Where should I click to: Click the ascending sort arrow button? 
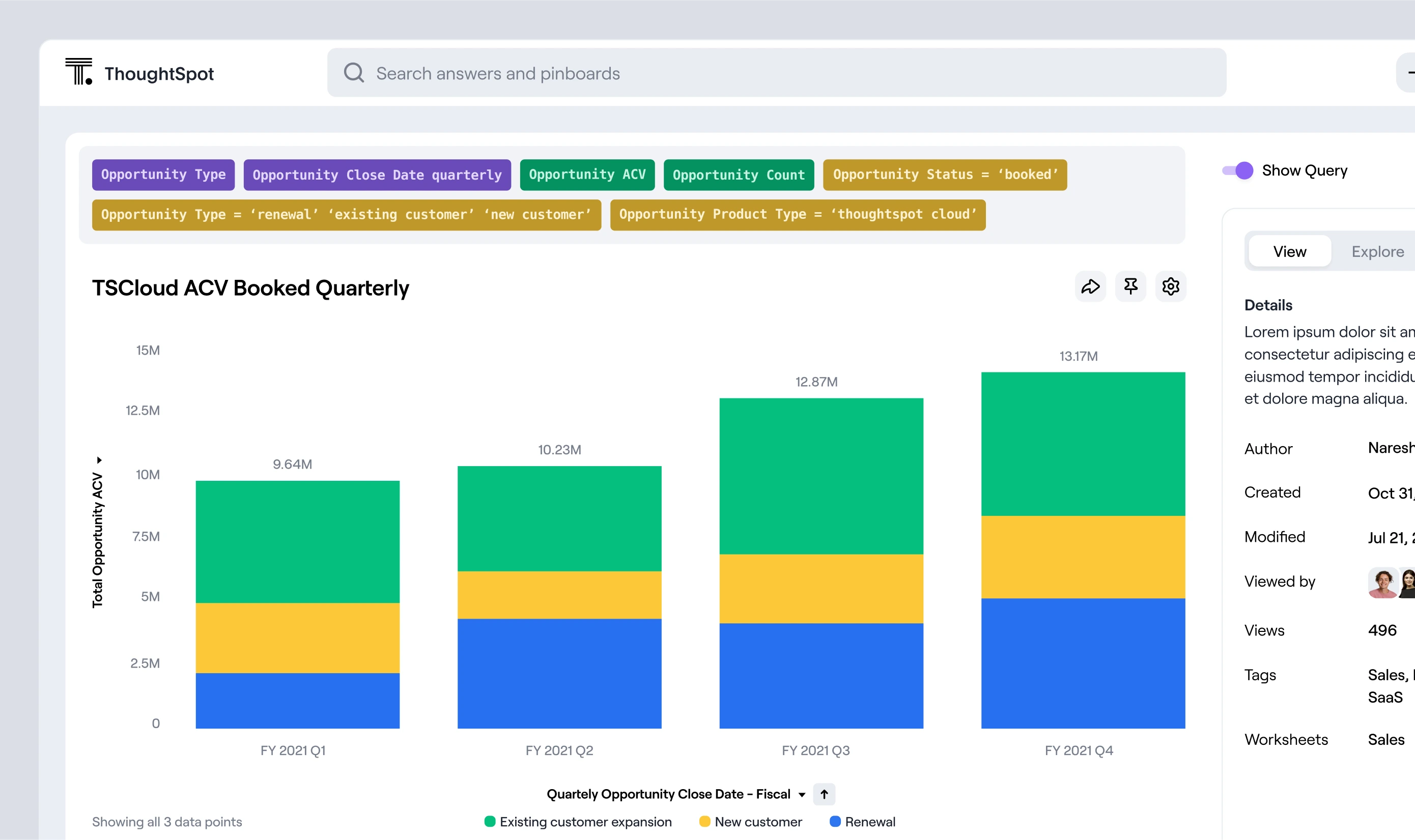tap(824, 794)
